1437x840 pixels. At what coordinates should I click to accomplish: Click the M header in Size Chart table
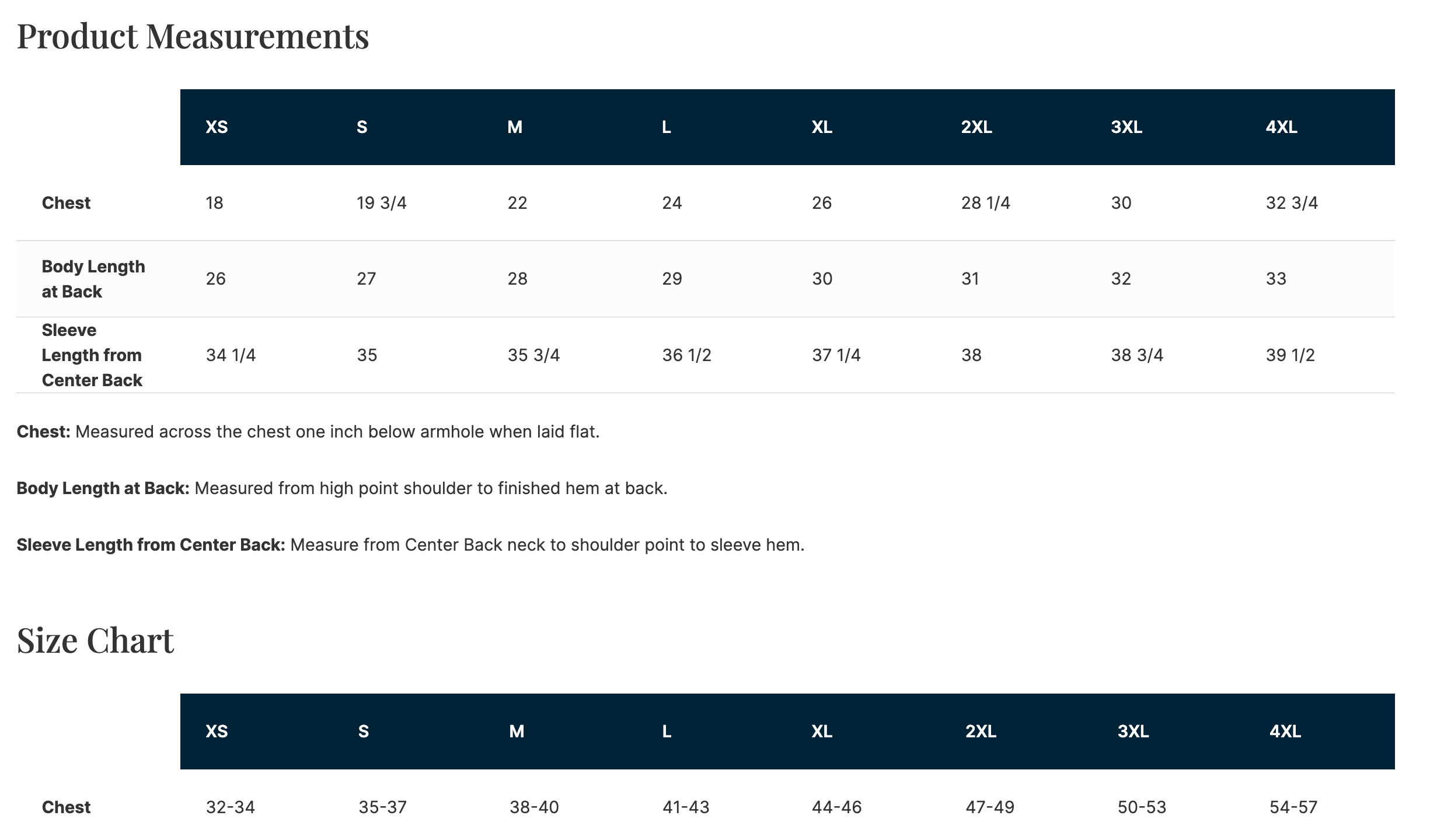click(517, 731)
